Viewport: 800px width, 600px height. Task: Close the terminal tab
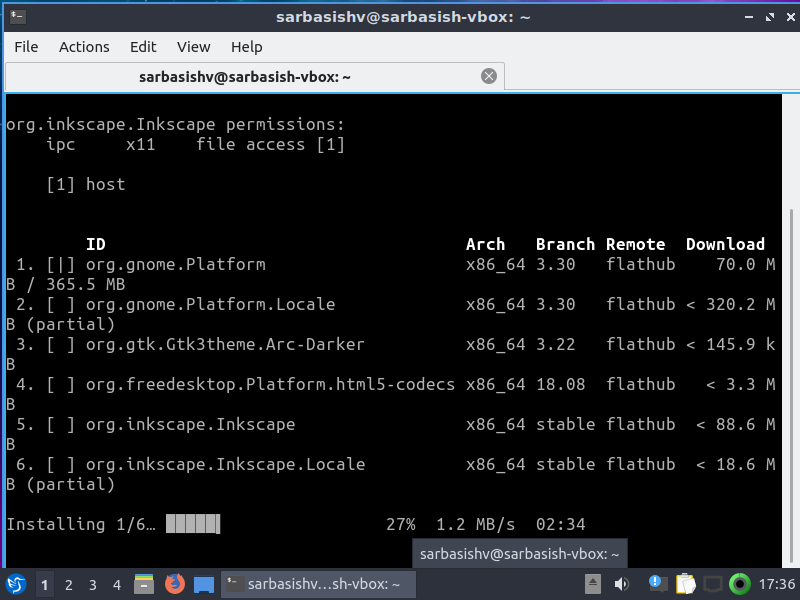489,75
